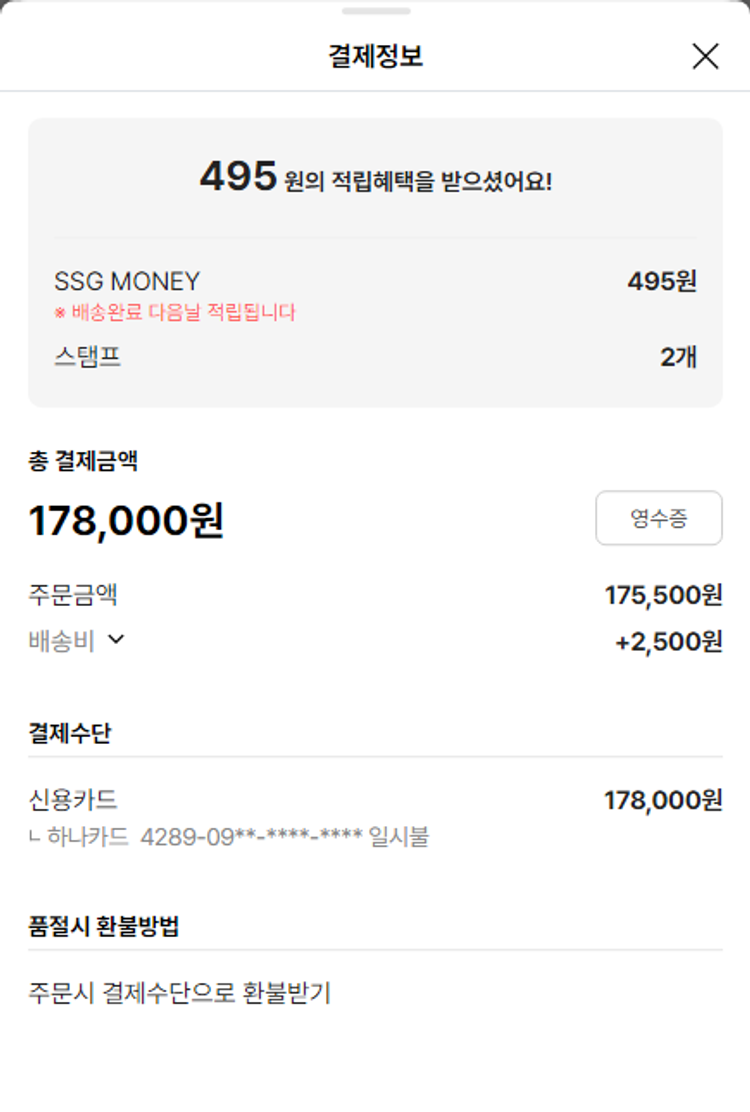Click the large 178,000원 total amount
The height and width of the screenshot is (1112, 750).
(126, 521)
